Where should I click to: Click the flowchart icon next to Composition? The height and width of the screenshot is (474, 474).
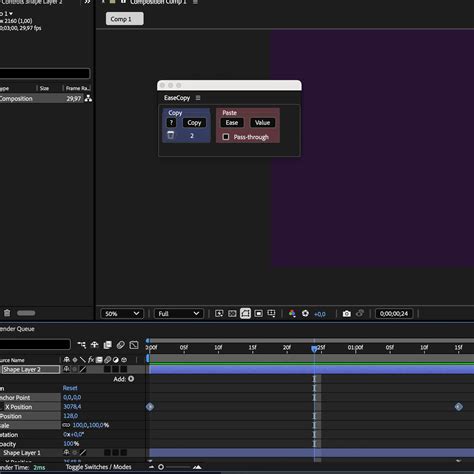[88, 99]
